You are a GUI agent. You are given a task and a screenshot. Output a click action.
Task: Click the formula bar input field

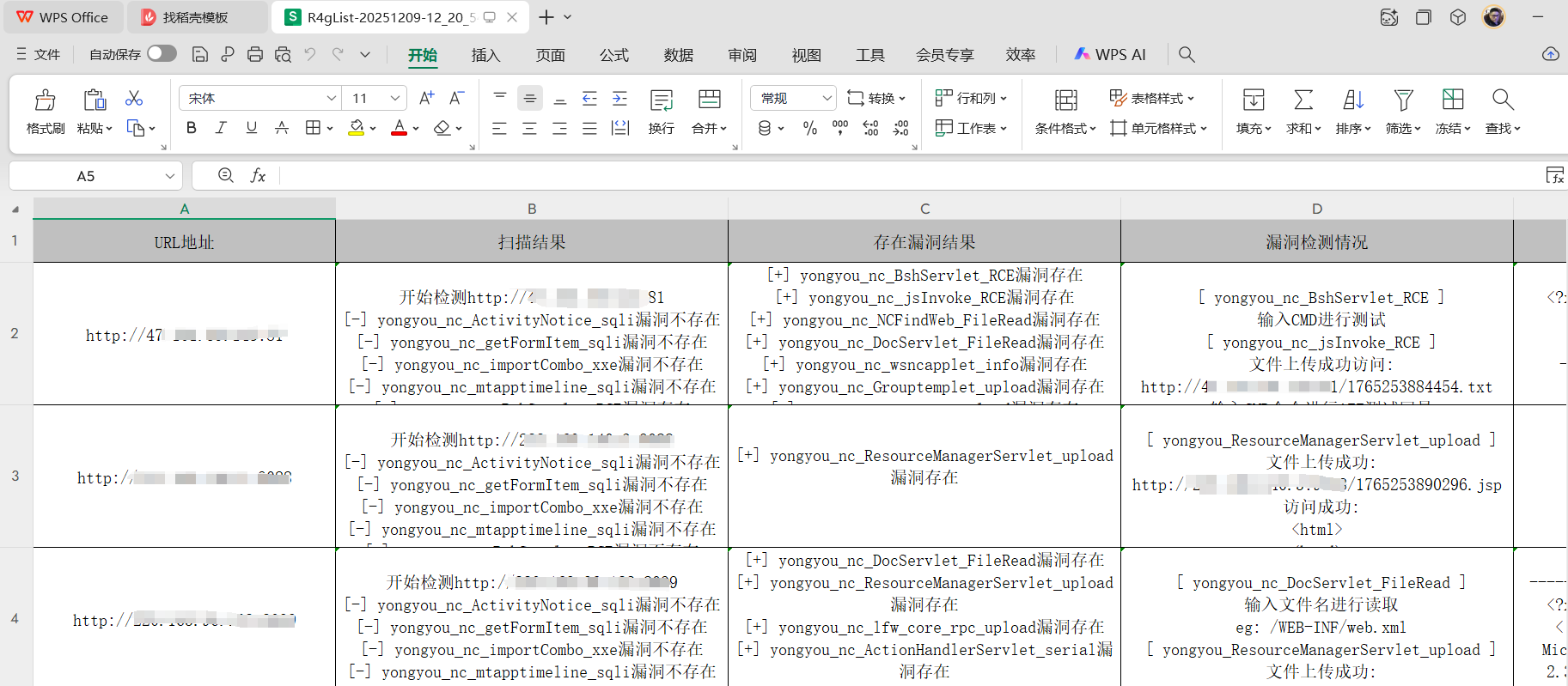[909, 175]
